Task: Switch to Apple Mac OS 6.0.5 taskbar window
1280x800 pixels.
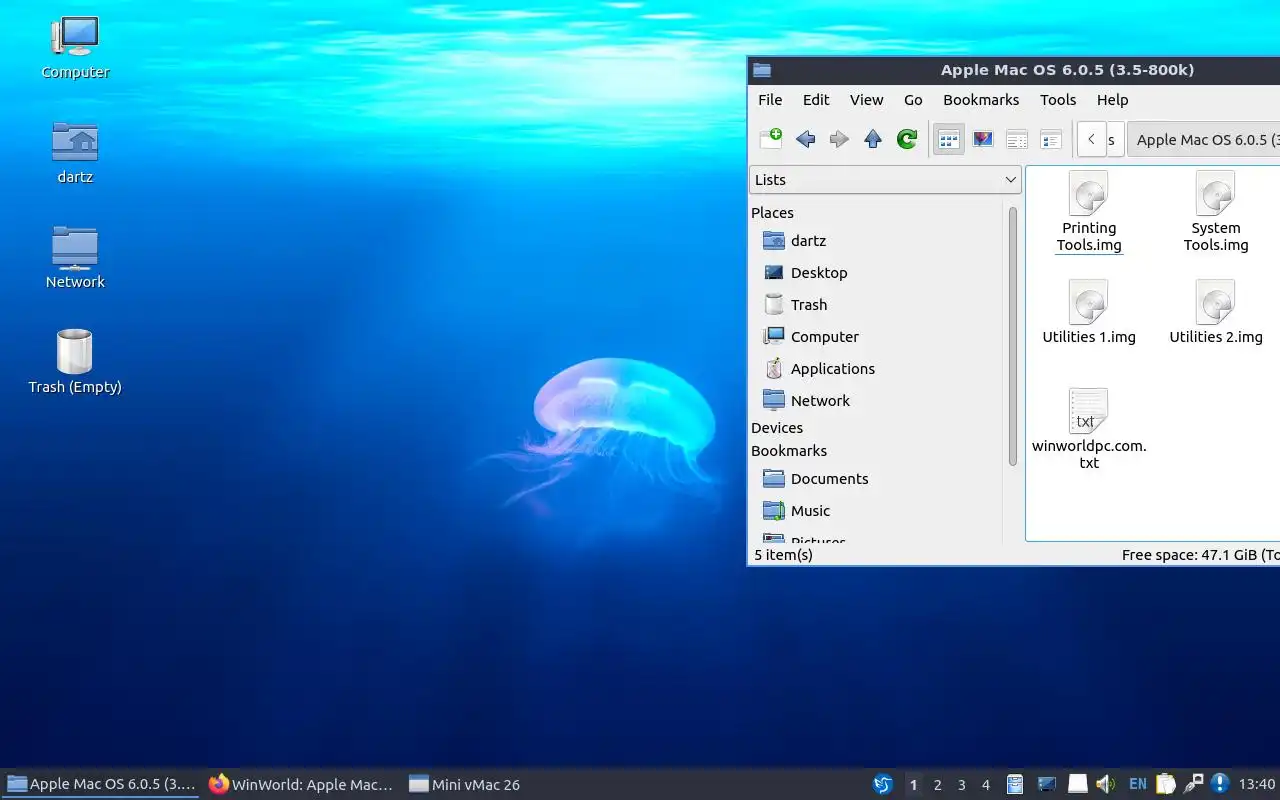Action: [x=101, y=785]
